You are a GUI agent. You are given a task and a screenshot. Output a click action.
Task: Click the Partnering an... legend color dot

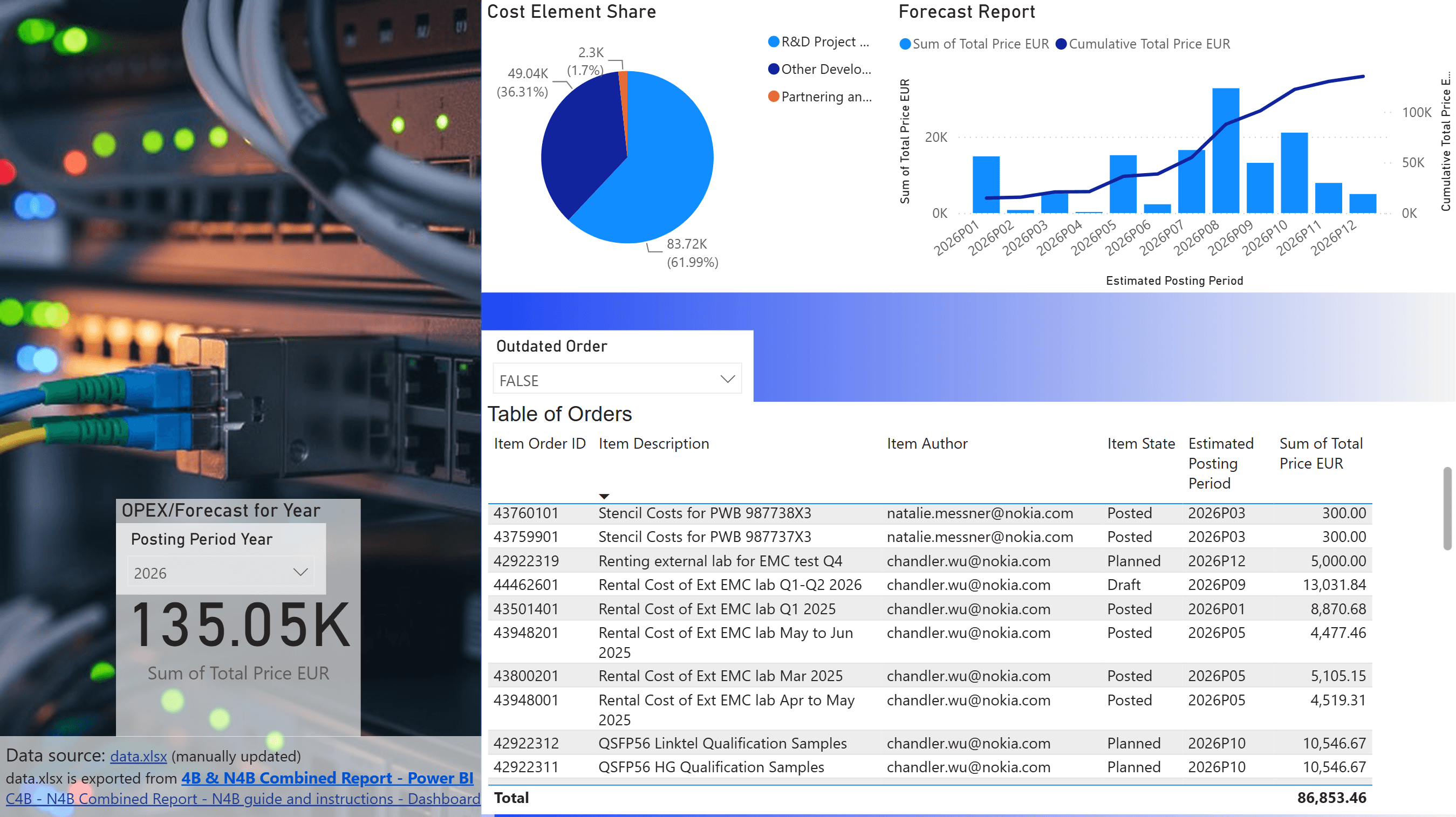[774, 97]
